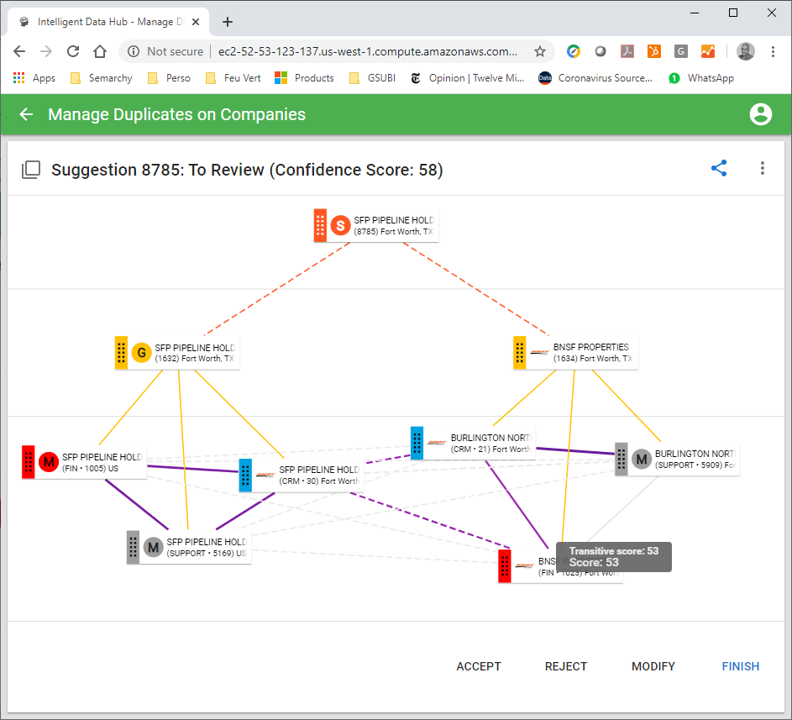
Task: Open the Coronavirus Source bookmark
Action: pyautogui.click(x=596, y=78)
